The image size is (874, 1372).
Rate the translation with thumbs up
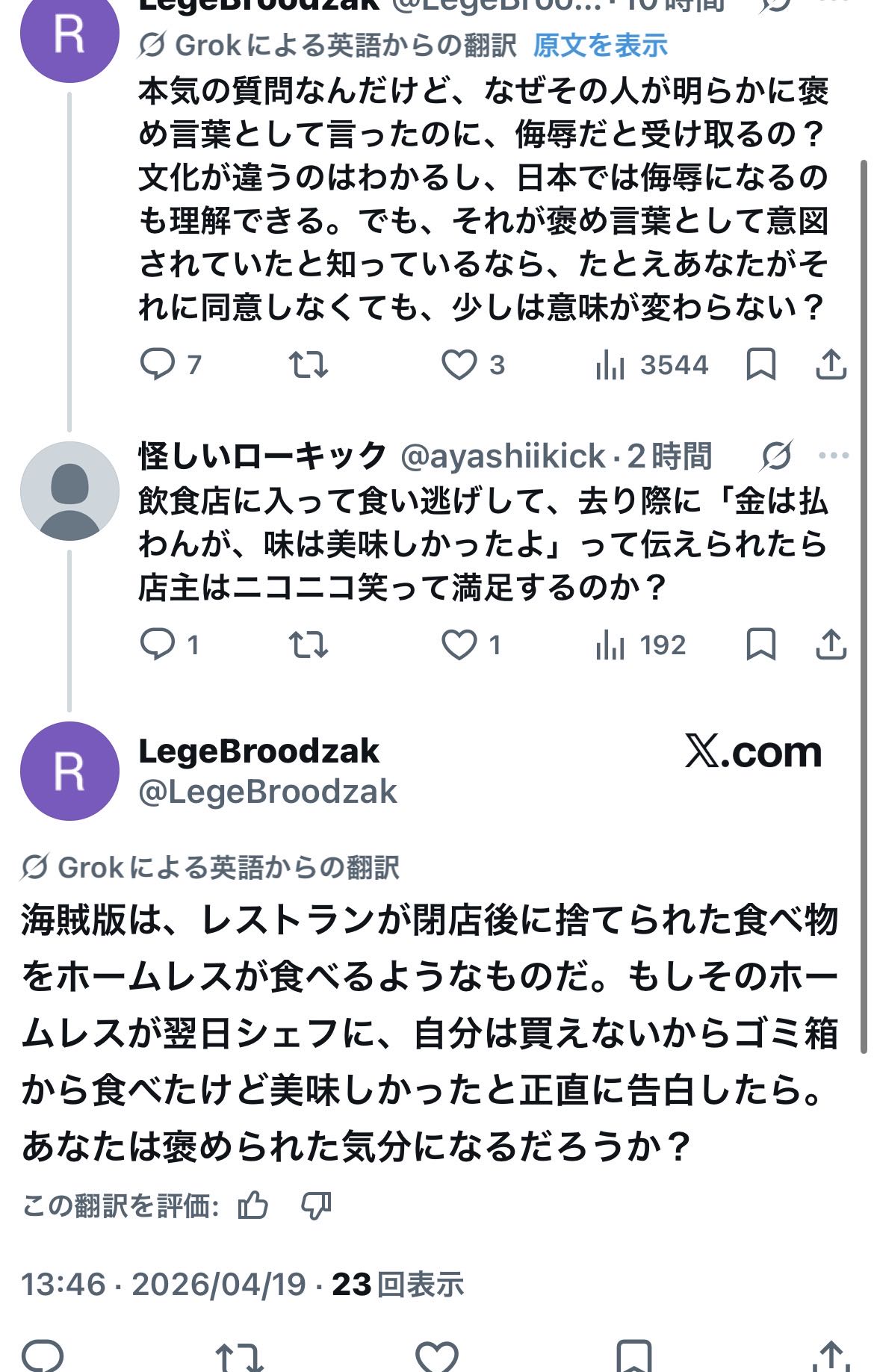[252, 1205]
